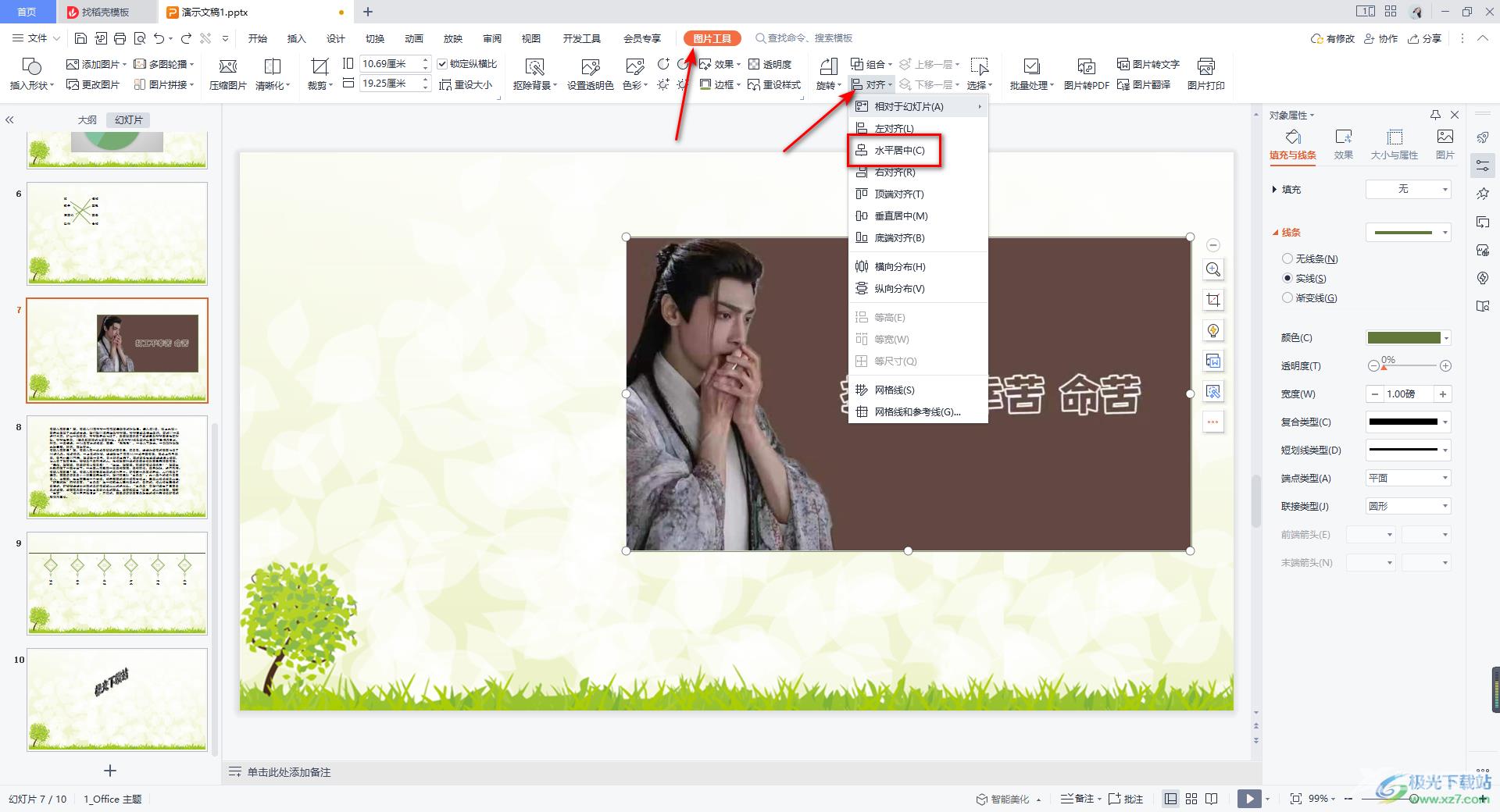Screen dimensions: 1500x812
Task: Increase line width with plus stepper
Action: click(x=1443, y=394)
